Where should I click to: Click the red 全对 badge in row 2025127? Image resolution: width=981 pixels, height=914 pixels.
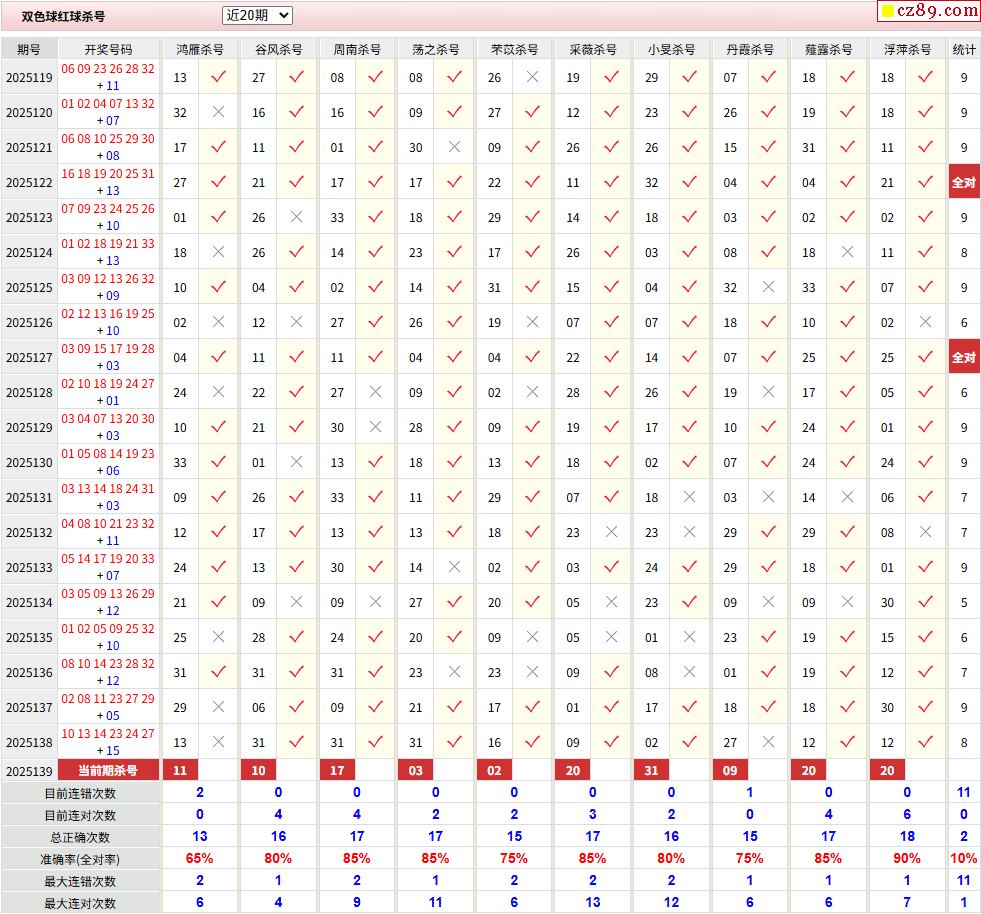tap(963, 357)
